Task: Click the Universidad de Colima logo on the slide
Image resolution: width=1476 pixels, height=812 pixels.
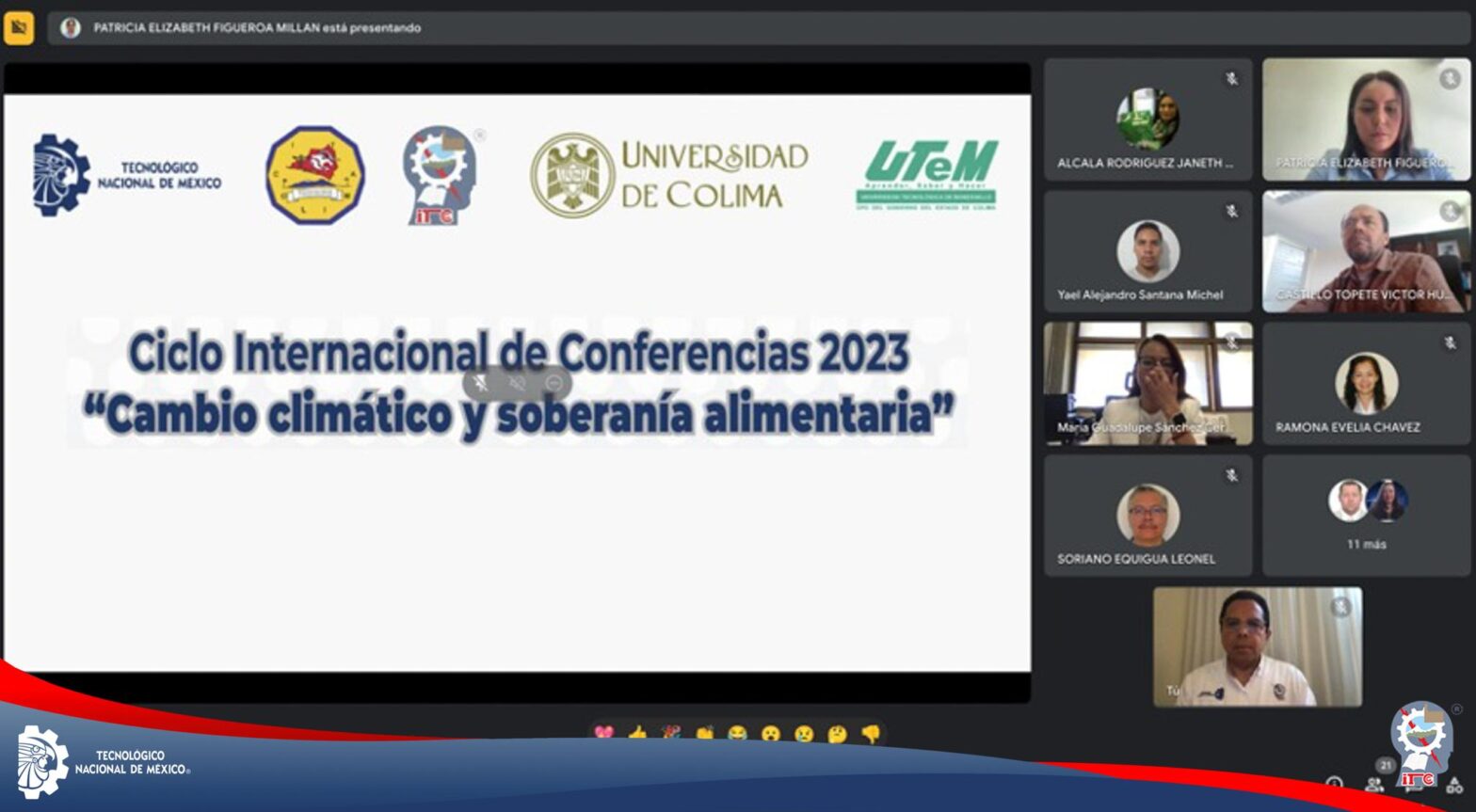Action: point(669,175)
